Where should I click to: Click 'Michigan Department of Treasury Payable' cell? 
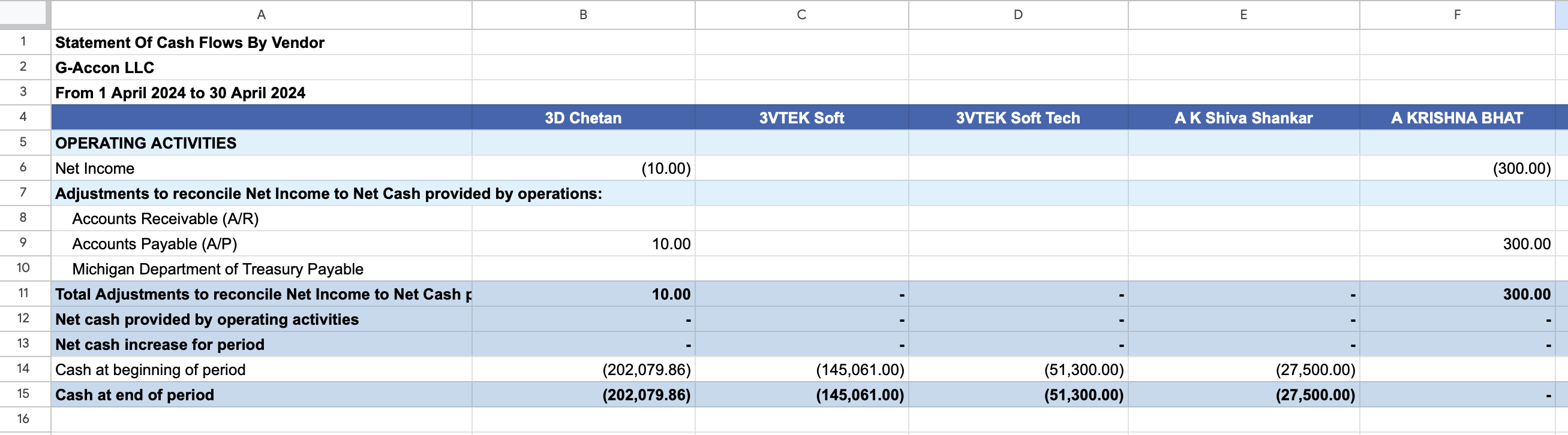(x=261, y=269)
